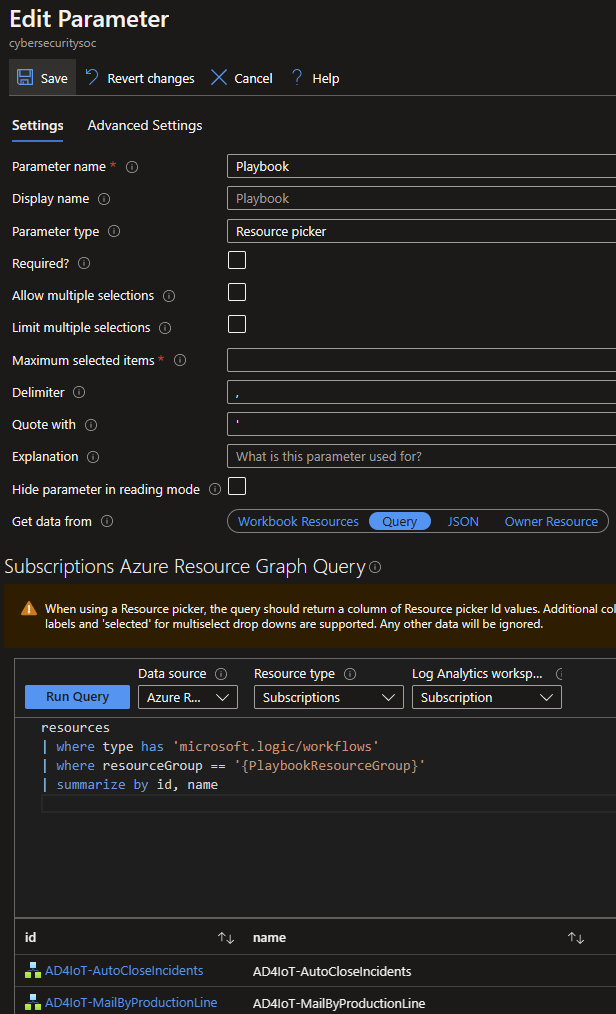Click logic app icon beside AD4IoT-AutoCloseIncidents
Image resolution: width=616 pixels, height=1014 pixels.
pos(32,970)
